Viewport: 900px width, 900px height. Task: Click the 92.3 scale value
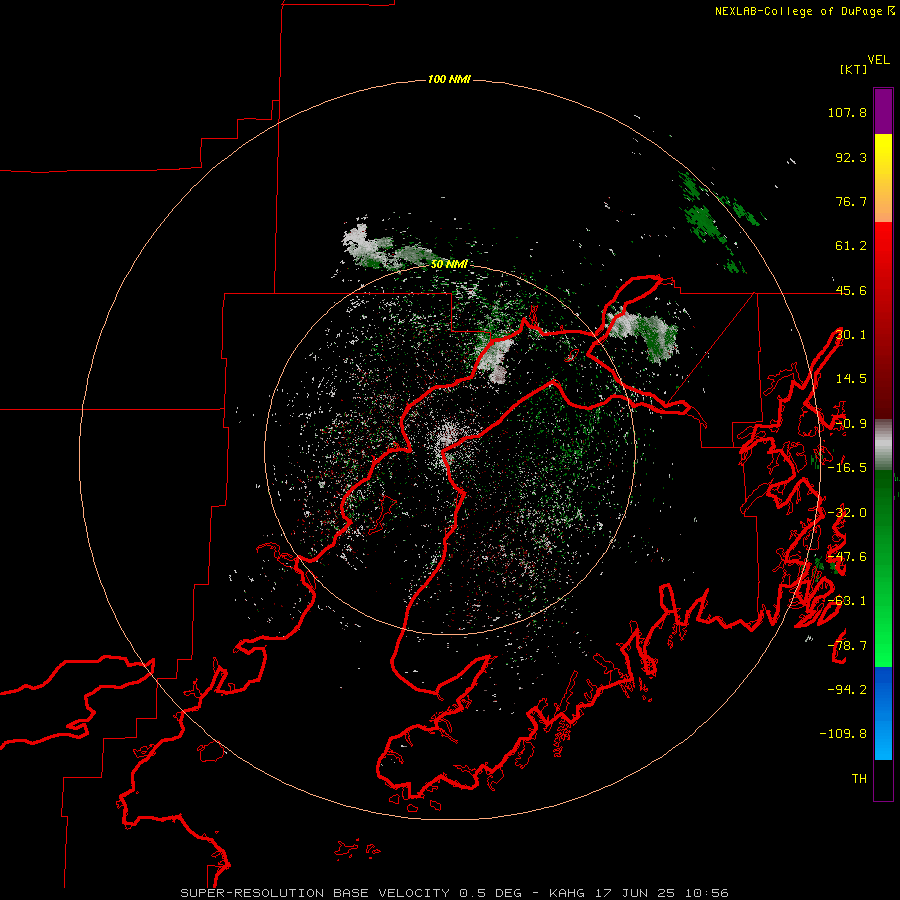(x=851, y=157)
